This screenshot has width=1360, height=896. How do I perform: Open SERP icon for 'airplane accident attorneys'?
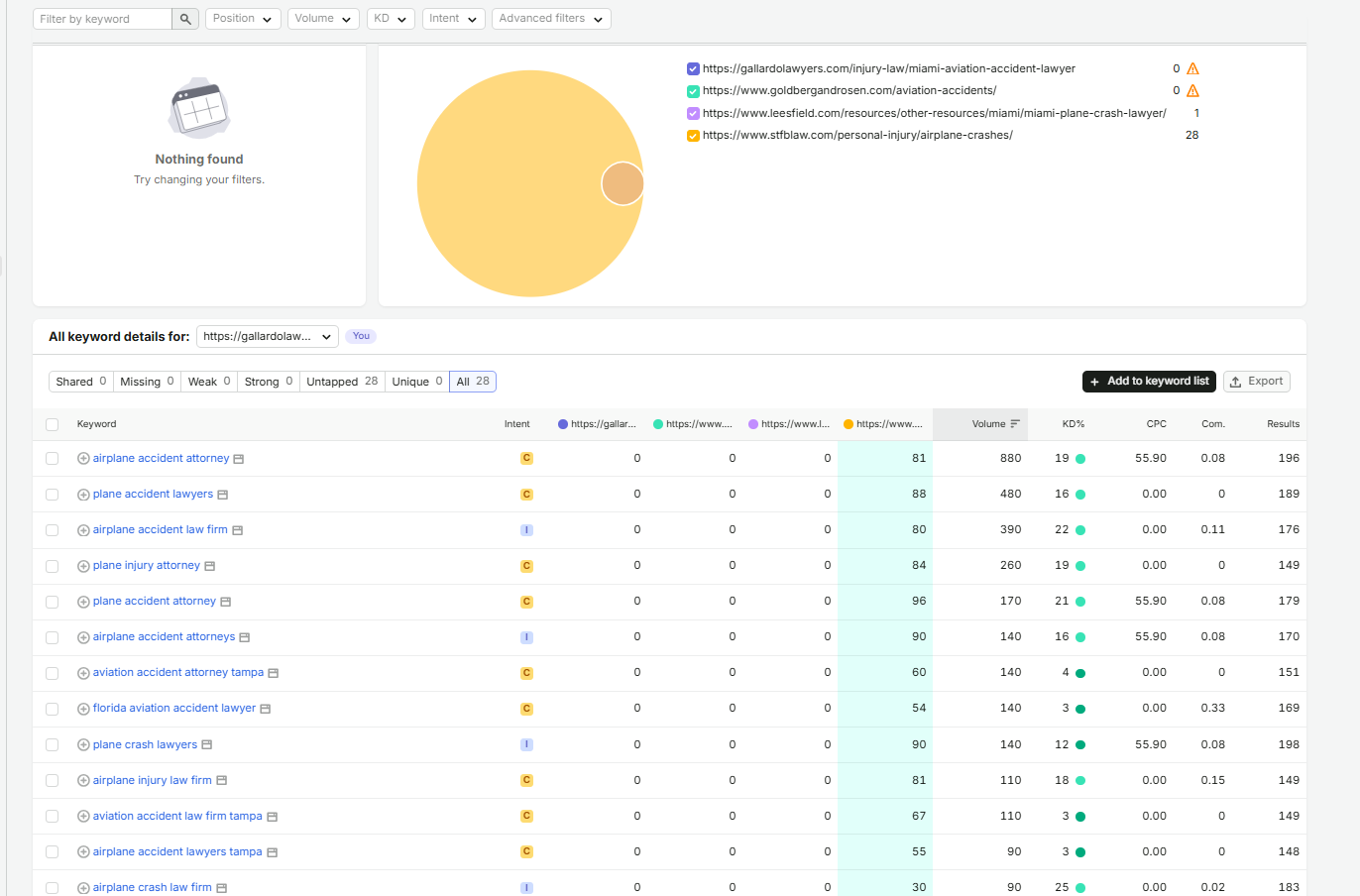coord(245,637)
